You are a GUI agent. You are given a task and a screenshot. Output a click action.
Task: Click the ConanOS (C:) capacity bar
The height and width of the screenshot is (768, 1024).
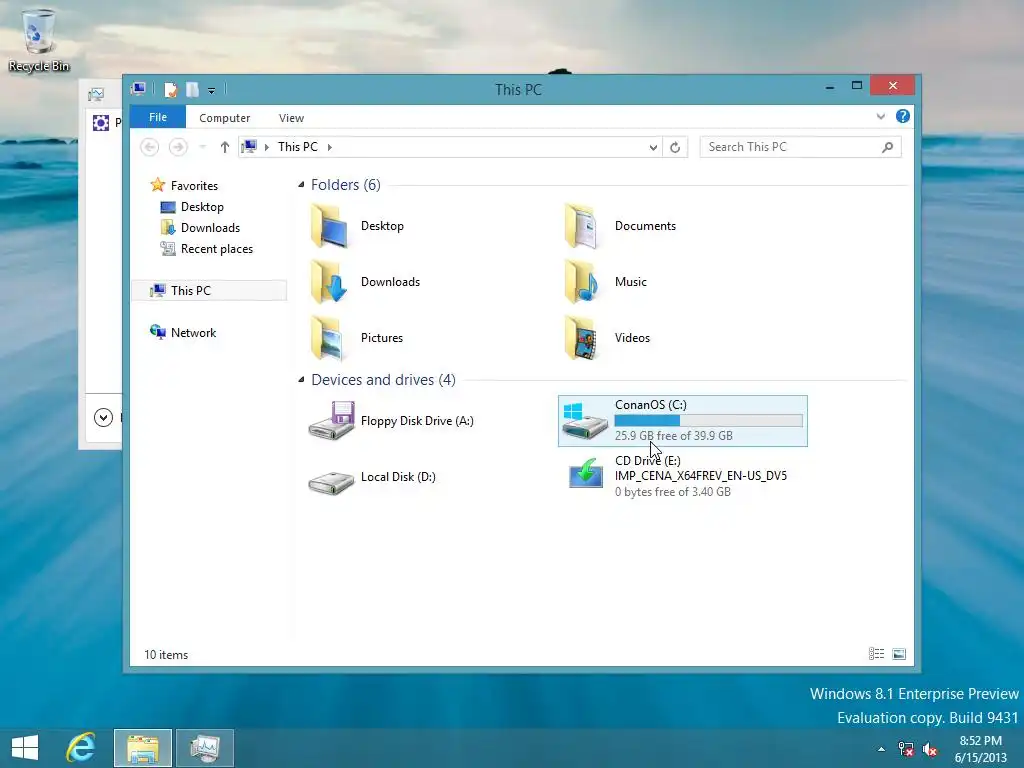(x=709, y=421)
